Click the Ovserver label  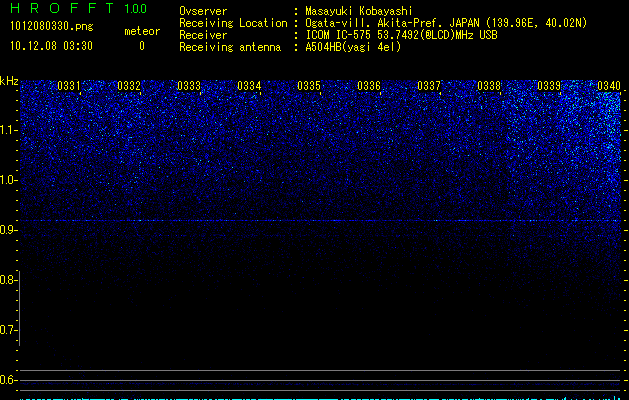pyautogui.click(x=203, y=11)
